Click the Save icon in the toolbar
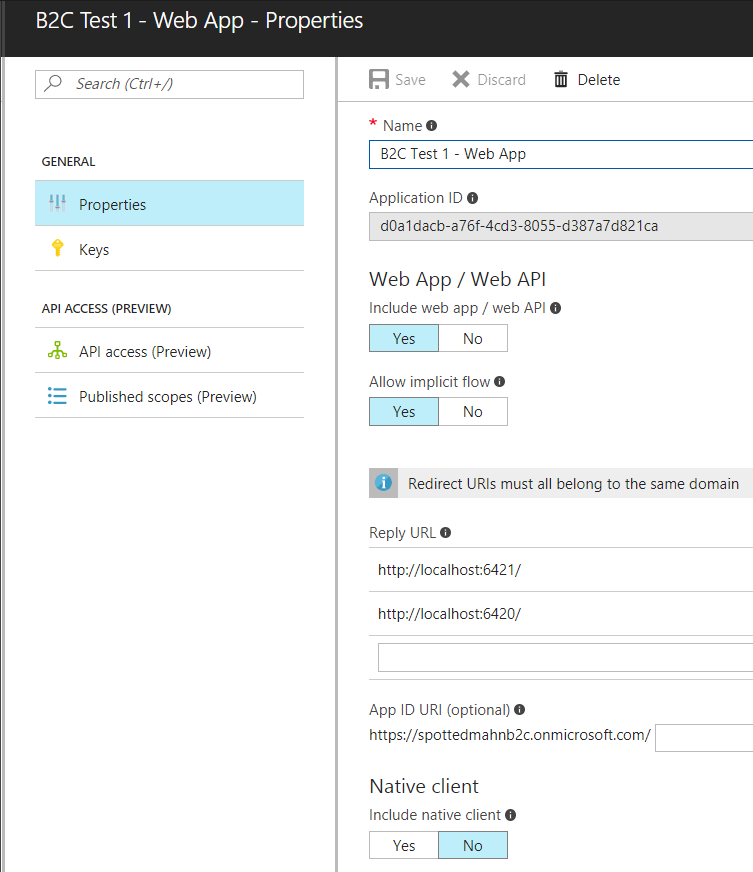 coord(378,79)
